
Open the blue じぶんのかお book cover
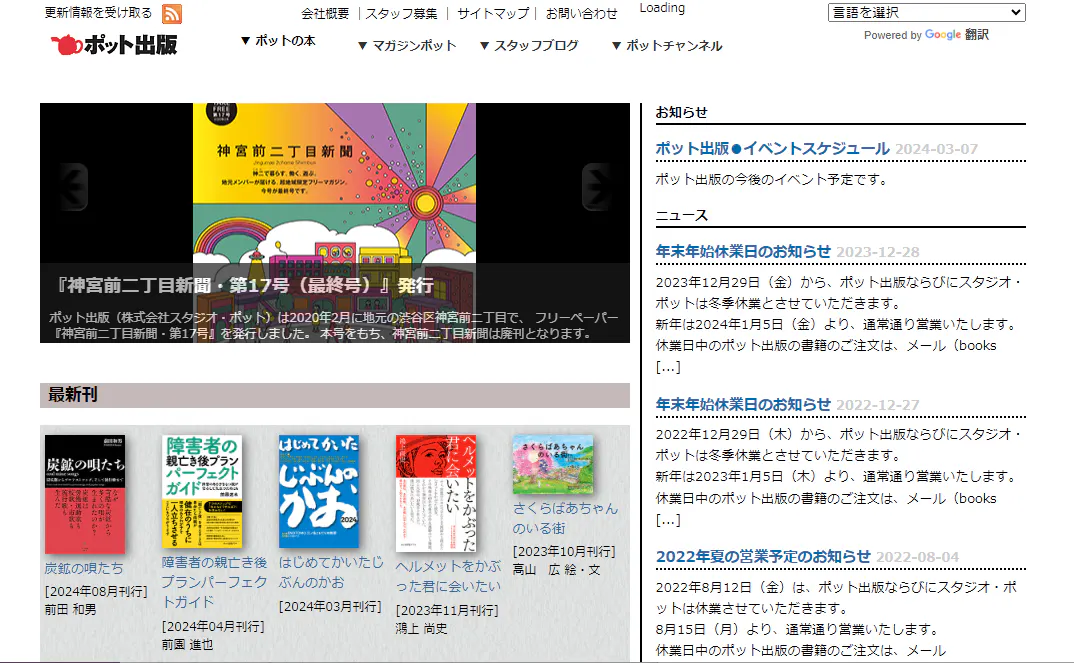pos(319,491)
